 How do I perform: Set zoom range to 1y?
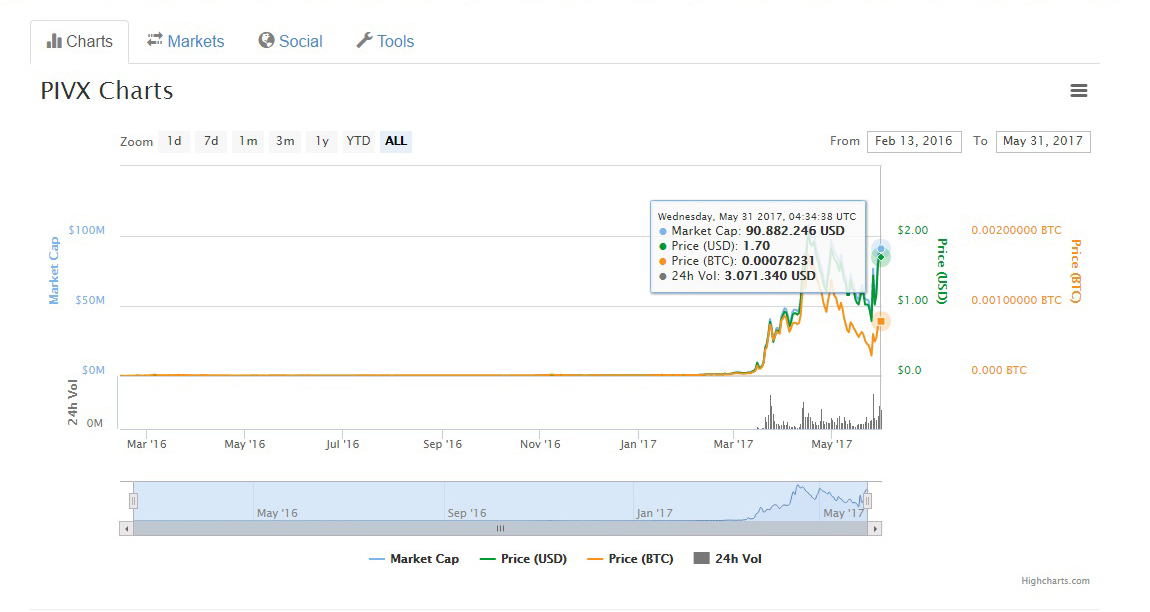tap(322, 141)
